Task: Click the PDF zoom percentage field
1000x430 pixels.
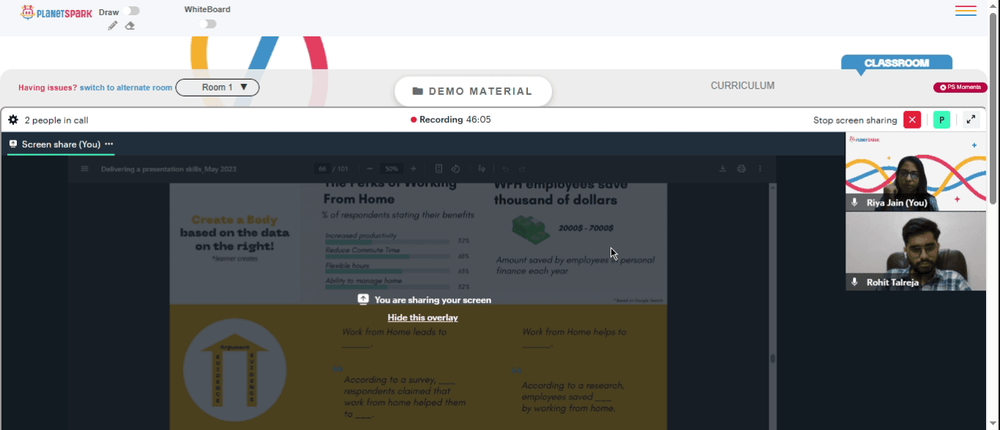Action: click(x=391, y=168)
